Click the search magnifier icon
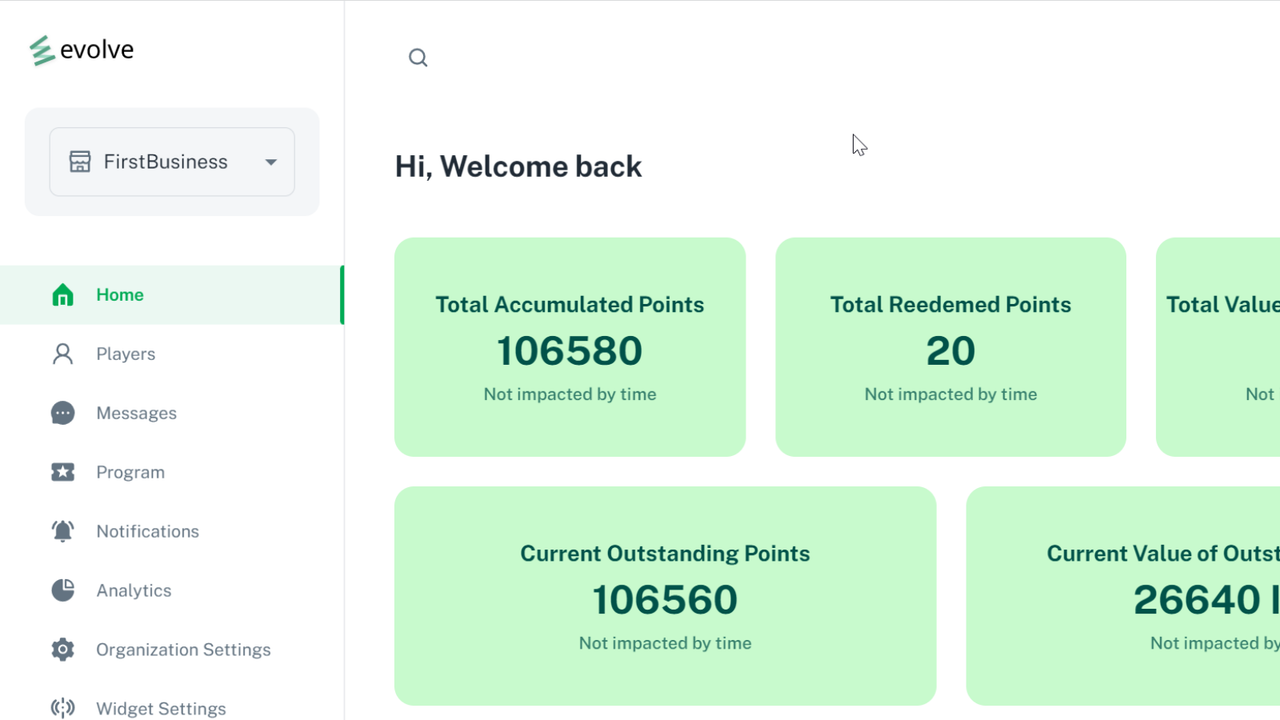 [418, 57]
